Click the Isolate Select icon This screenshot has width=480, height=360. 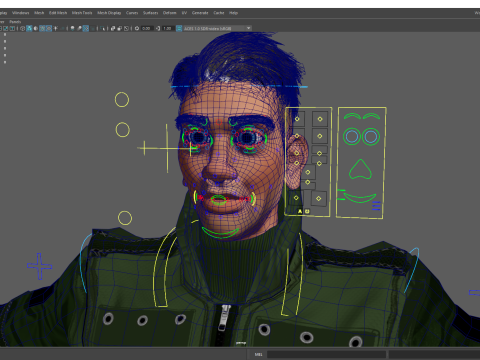(102, 28)
